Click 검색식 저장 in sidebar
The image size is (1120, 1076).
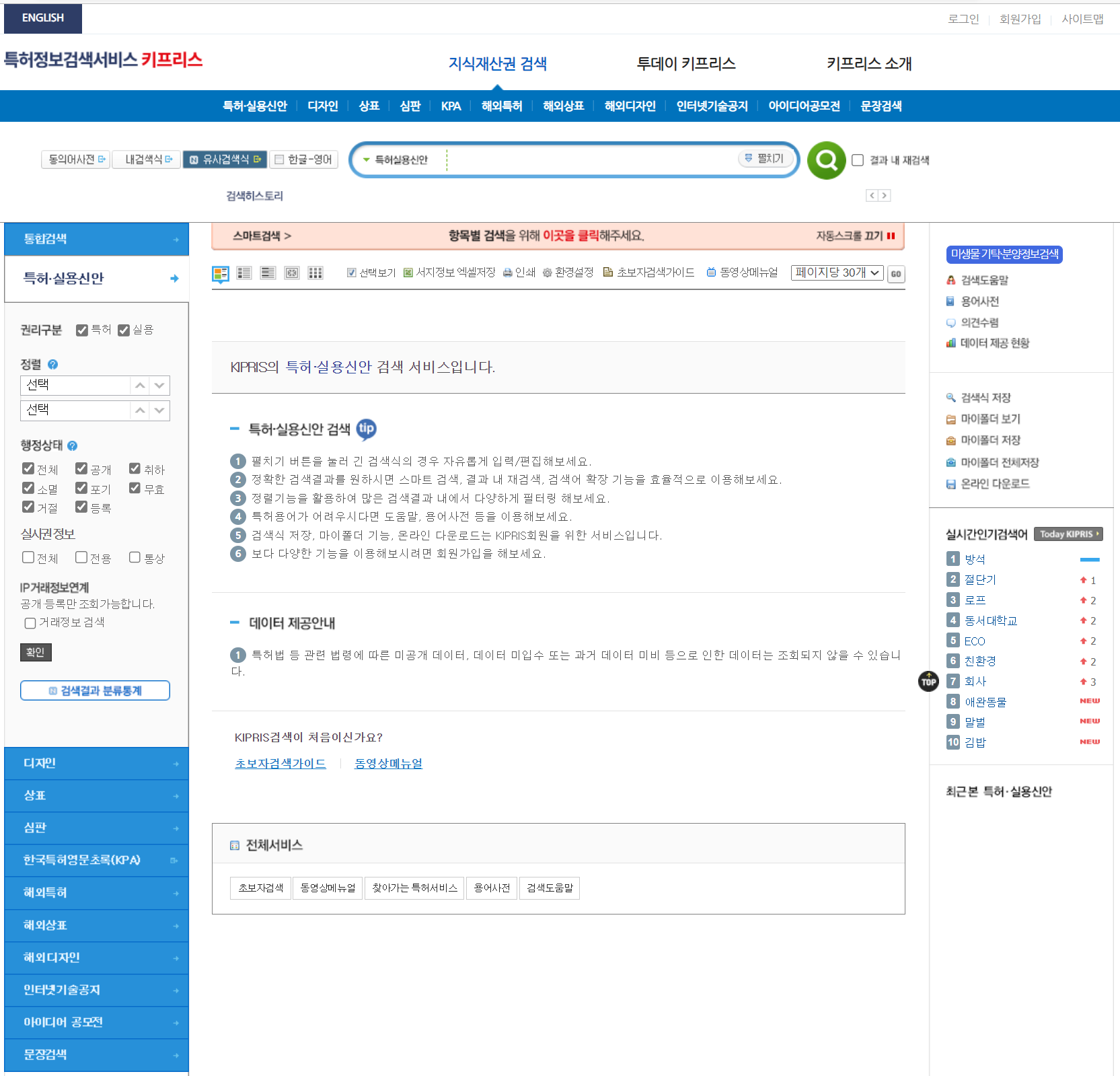[985, 398]
